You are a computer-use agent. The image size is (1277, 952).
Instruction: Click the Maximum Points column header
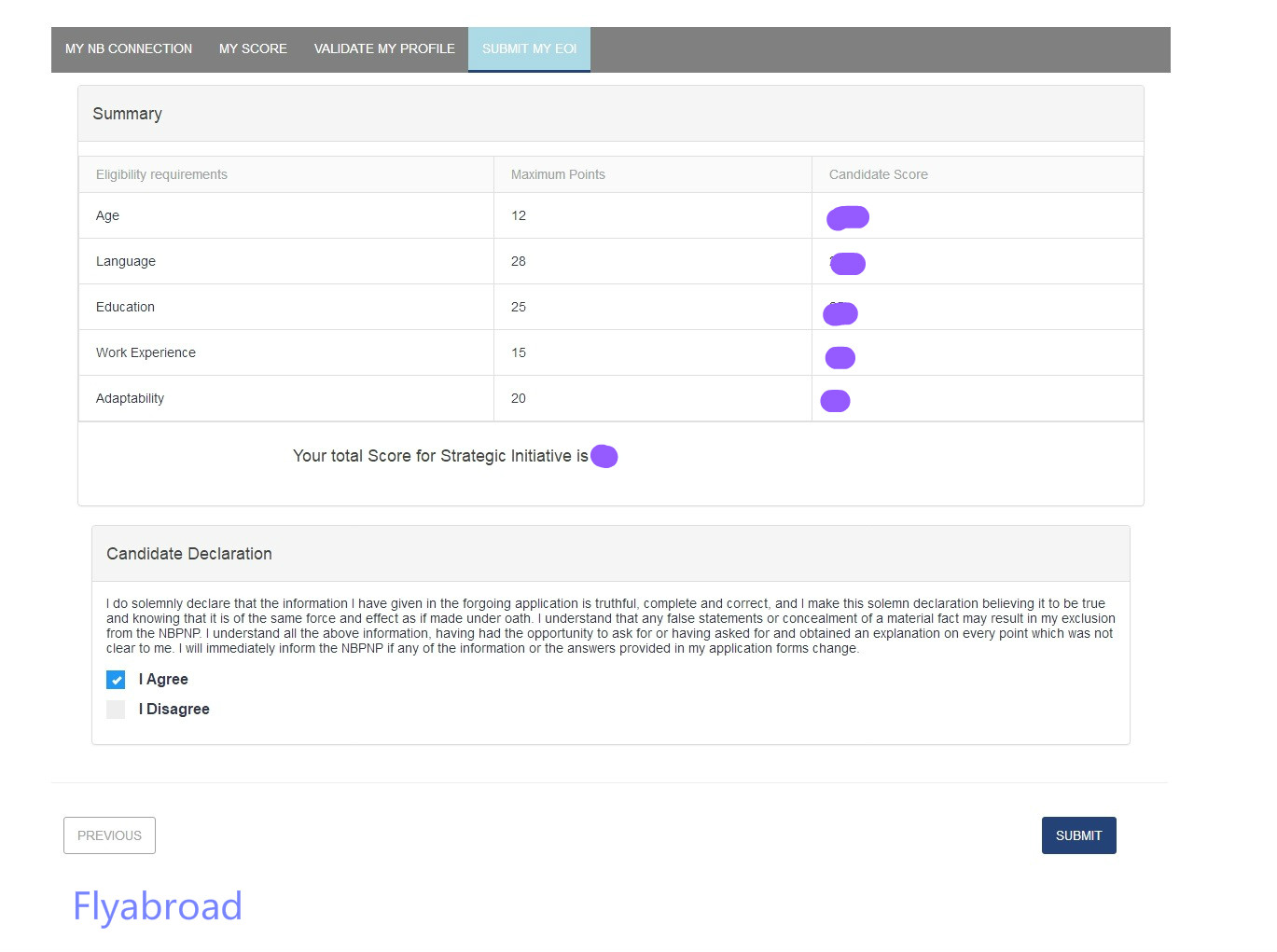(558, 174)
